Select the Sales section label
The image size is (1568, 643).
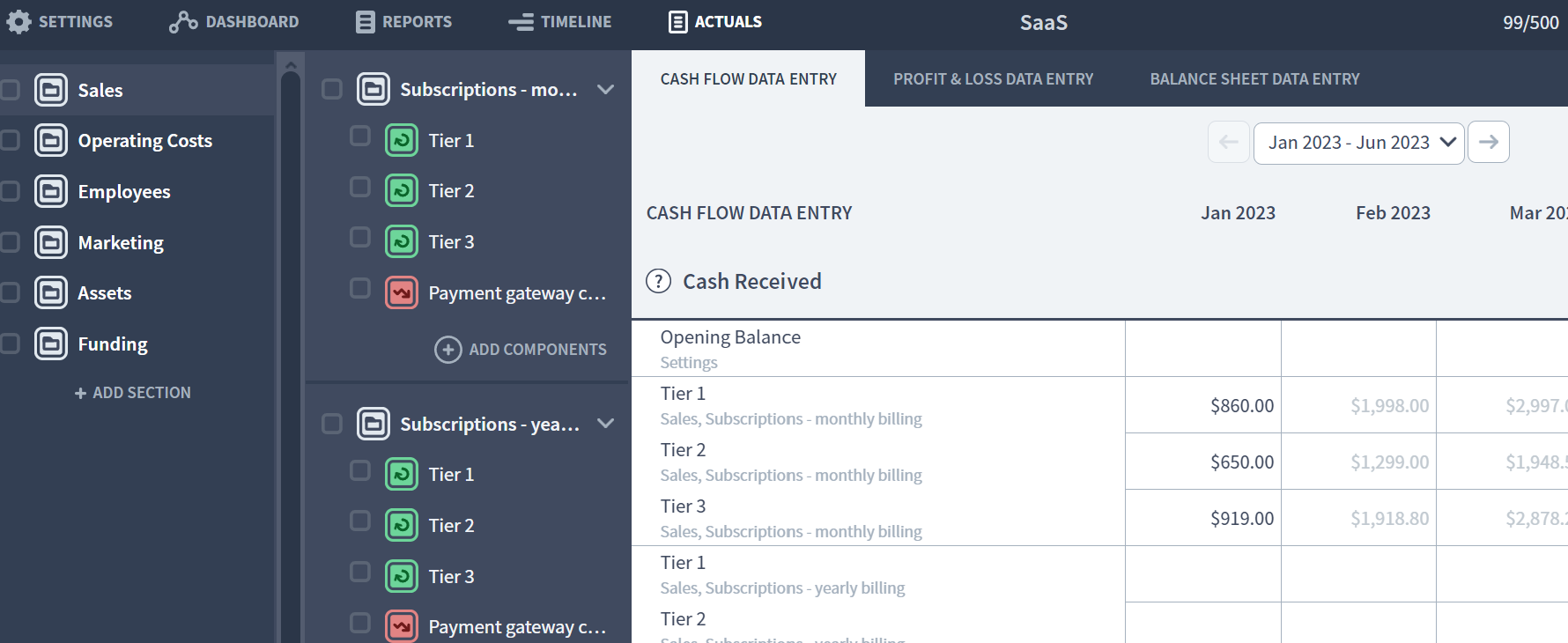(x=100, y=90)
